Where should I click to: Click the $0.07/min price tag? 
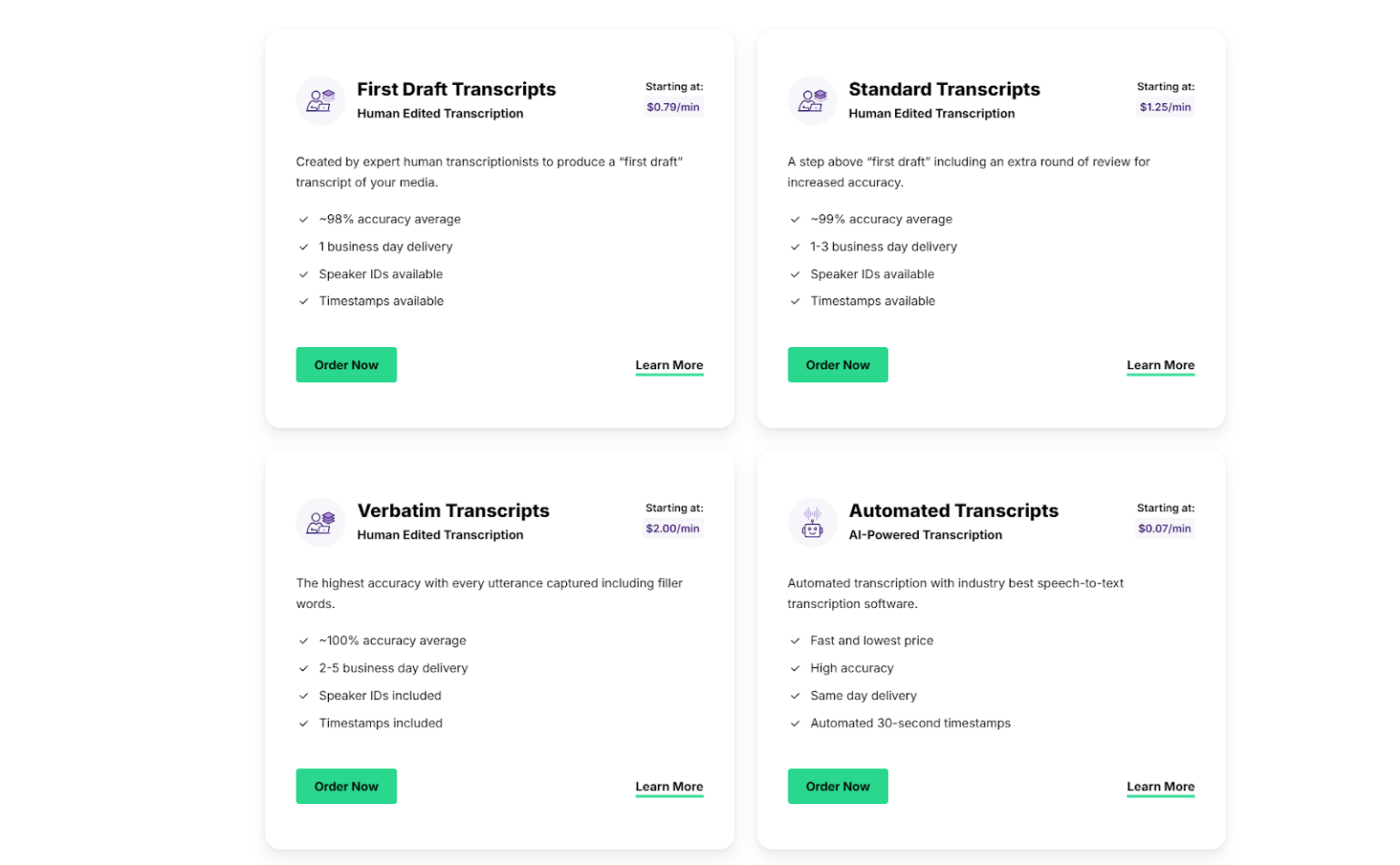1164,528
